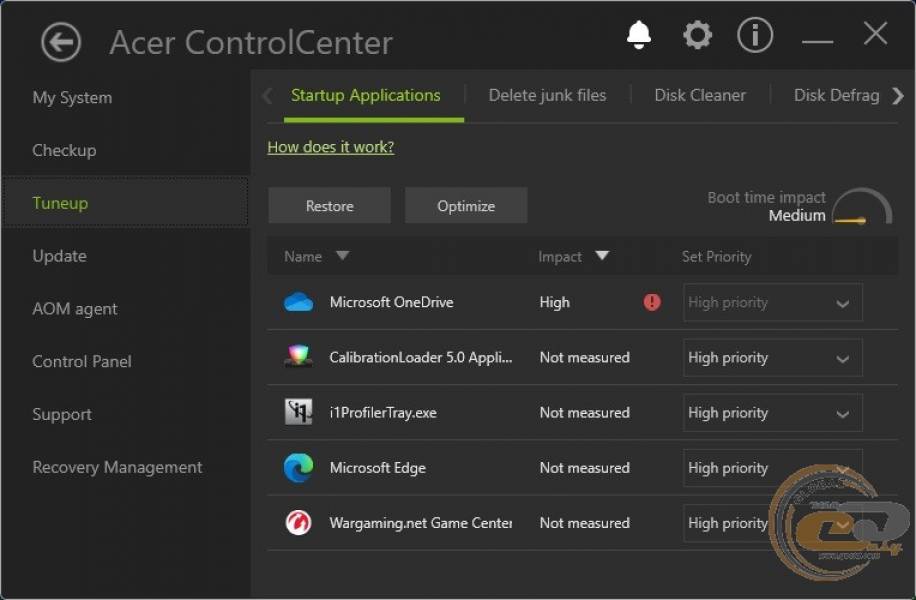The width and height of the screenshot is (916, 600).
Task: Open the Disk Defrag tab
Action: (x=837, y=95)
